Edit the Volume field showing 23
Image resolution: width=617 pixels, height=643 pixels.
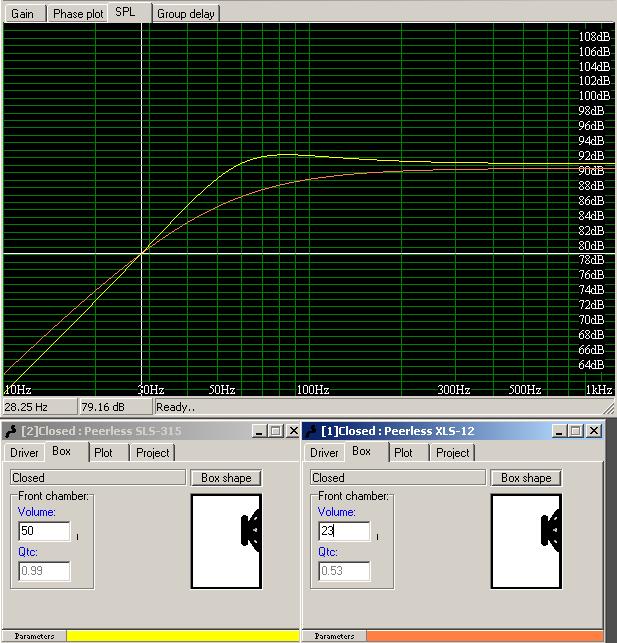tap(344, 531)
